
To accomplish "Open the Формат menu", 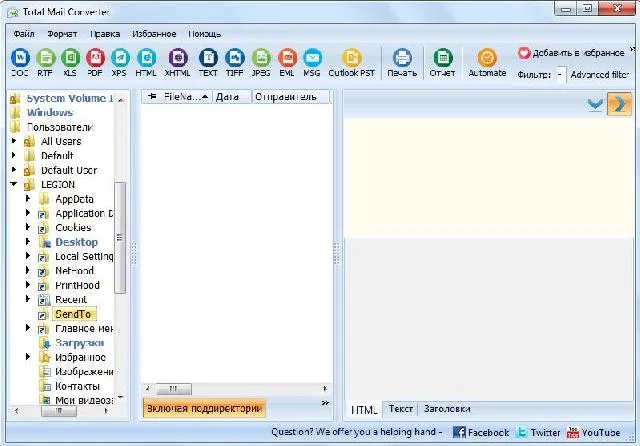I will 62,34.
